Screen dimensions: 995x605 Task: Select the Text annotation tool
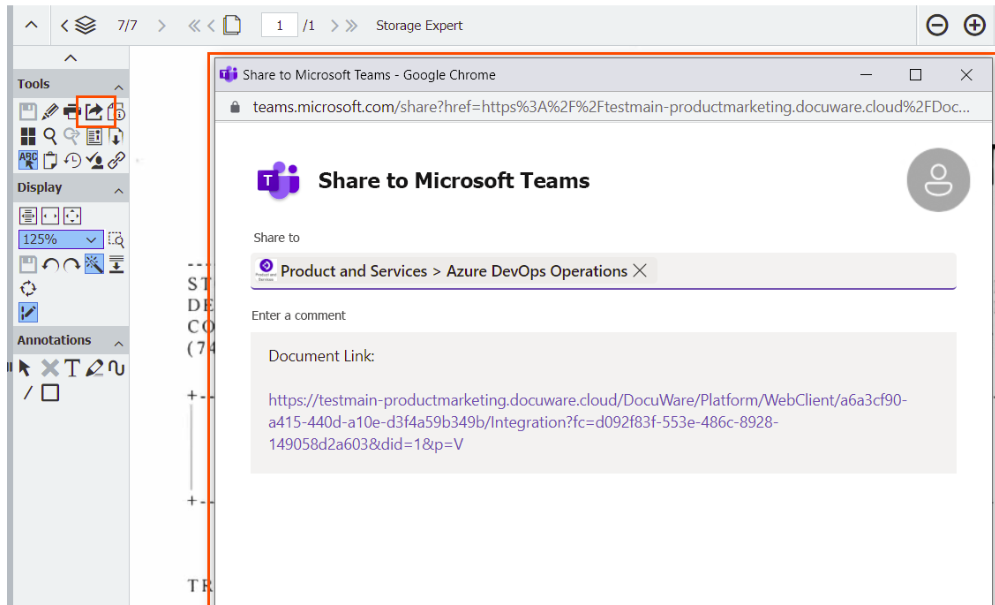pos(74,367)
